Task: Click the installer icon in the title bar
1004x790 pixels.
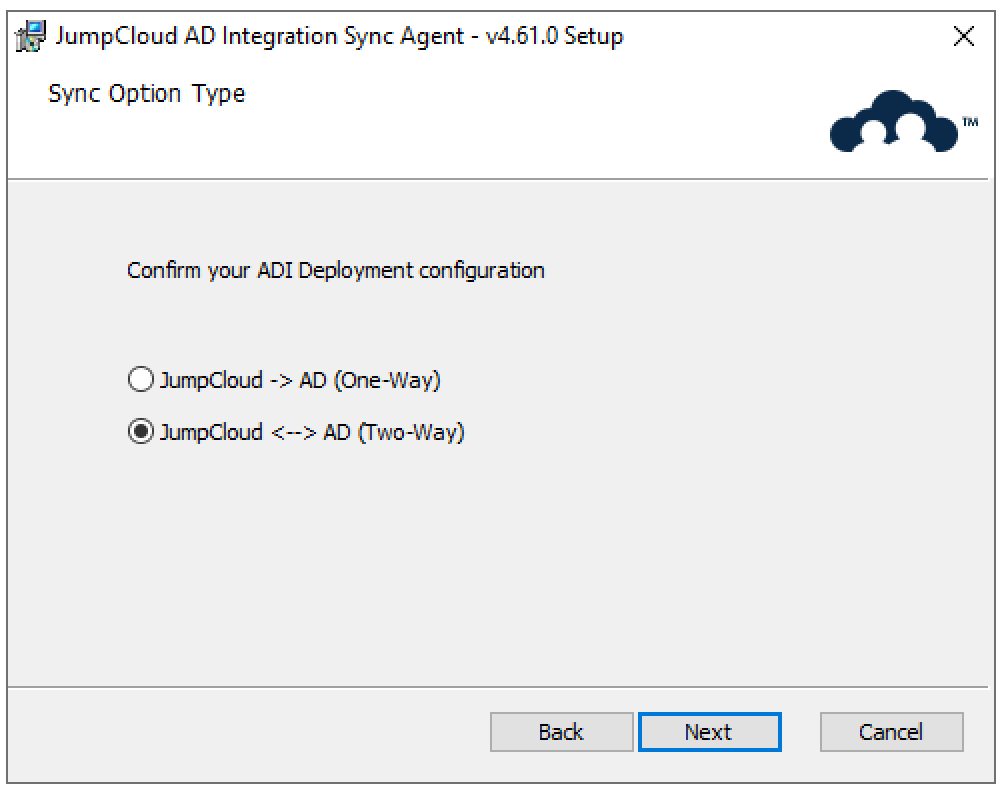Action: (30, 37)
